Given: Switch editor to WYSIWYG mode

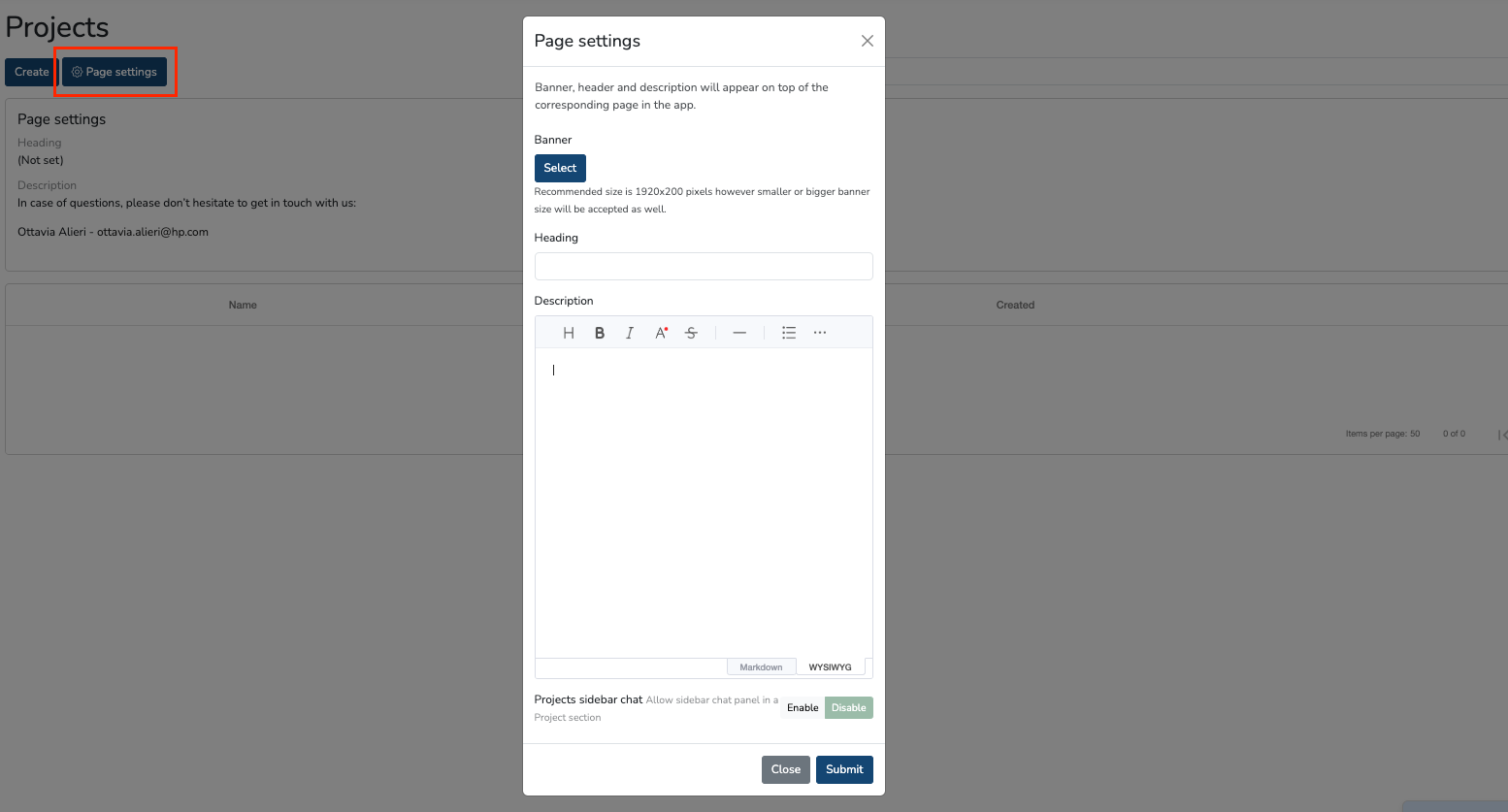Looking at the screenshot, I should tap(830, 667).
